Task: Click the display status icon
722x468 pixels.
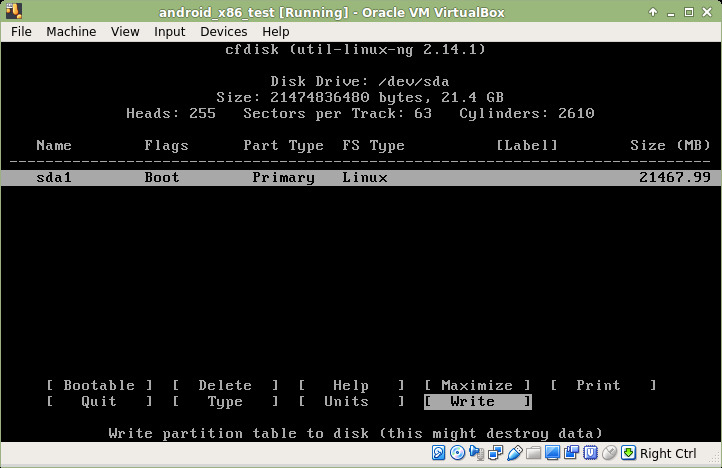Action: (552, 453)
